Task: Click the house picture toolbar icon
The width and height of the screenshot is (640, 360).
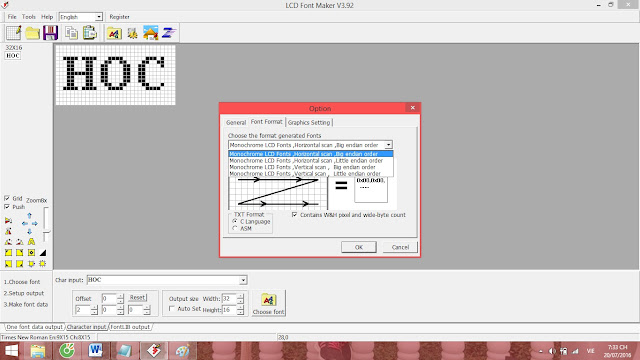Action: 151,33
